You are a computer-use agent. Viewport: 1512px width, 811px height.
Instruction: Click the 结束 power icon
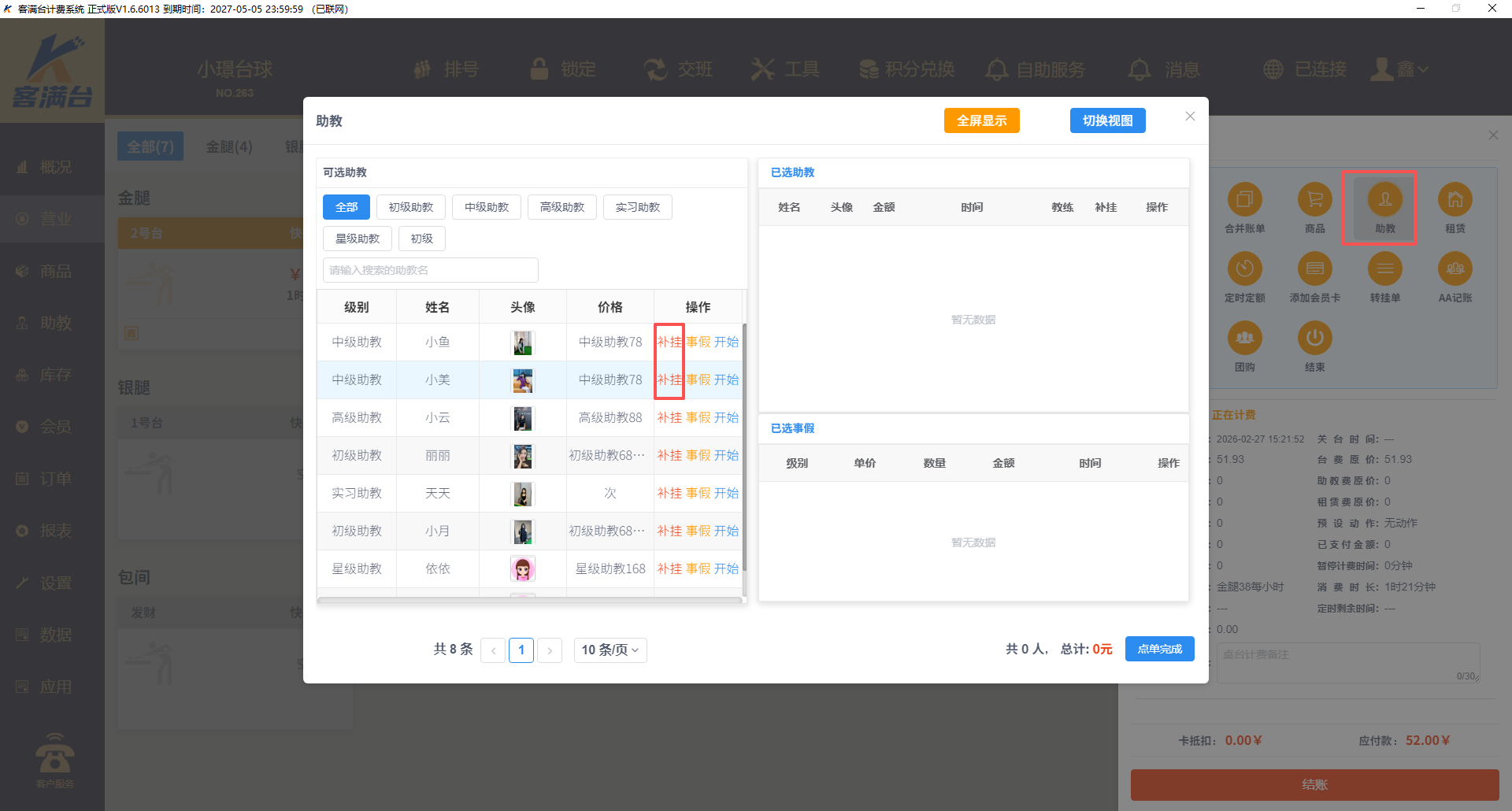click(1314, 339)
